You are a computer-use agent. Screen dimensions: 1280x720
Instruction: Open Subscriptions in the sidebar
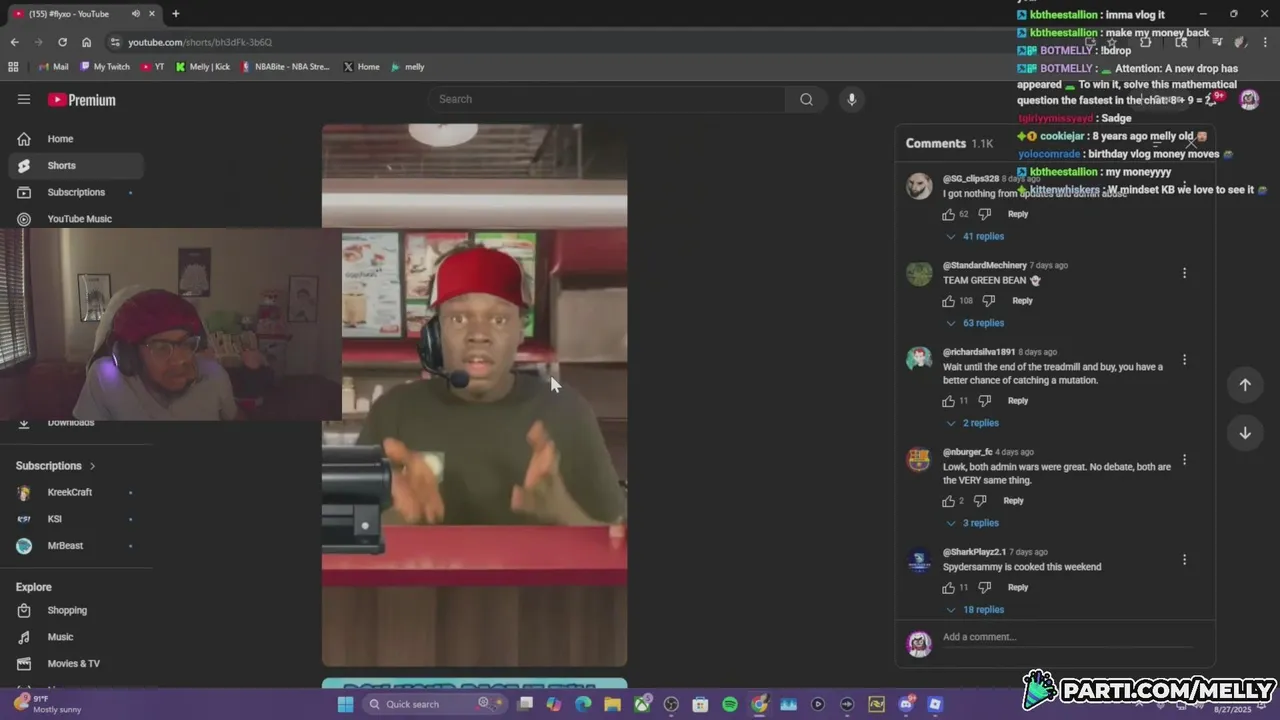76,192
